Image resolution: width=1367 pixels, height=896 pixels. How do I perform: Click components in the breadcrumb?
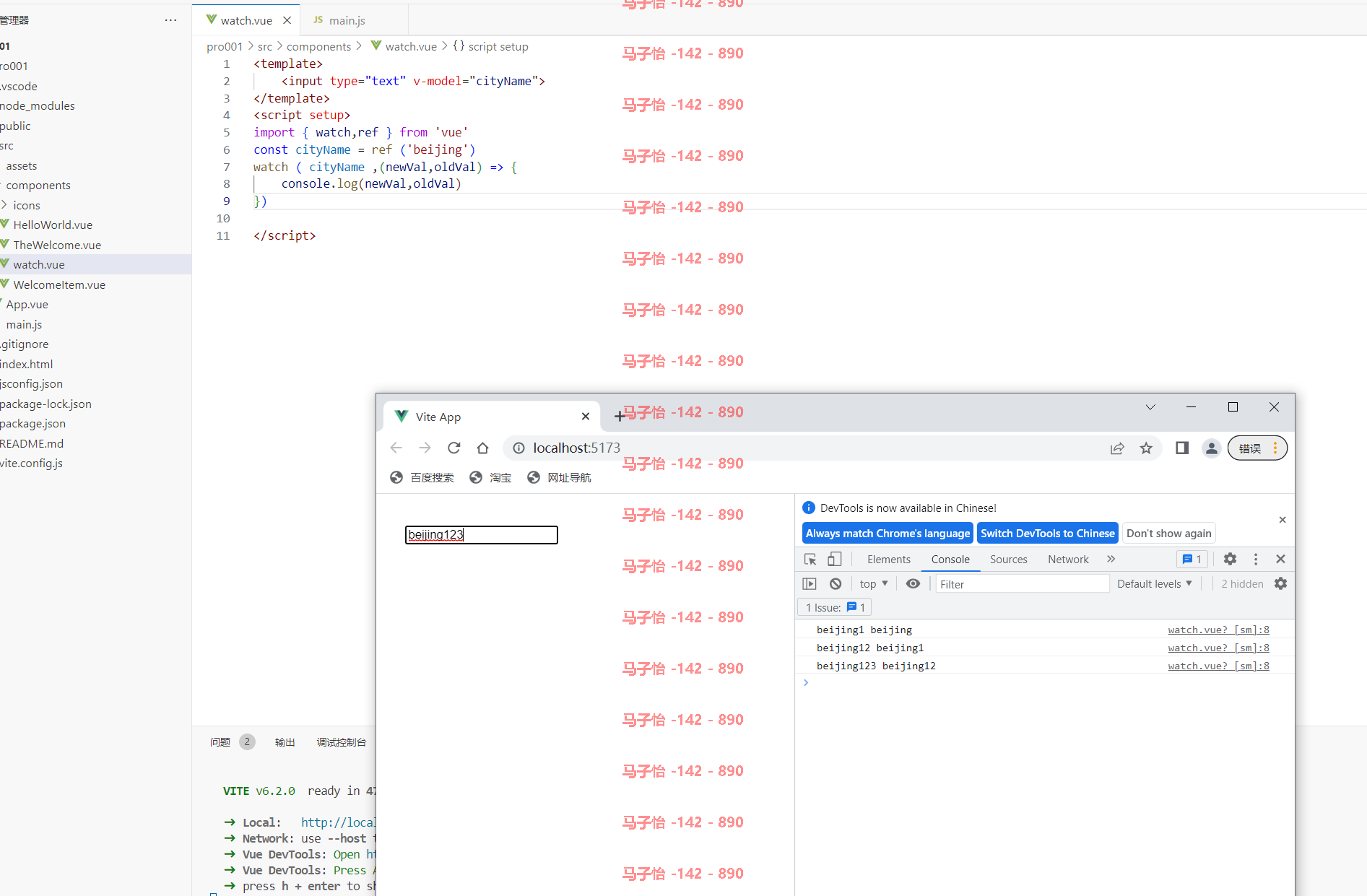click(x=318, y=46)
